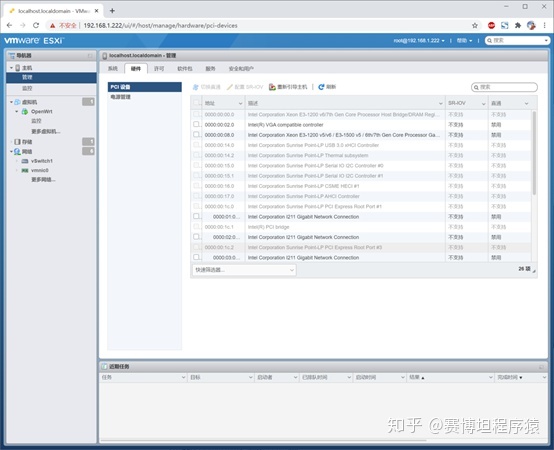Collapse the 主机 tree node arrow
Viewport: 554px width, 450px height.
[x=11, y=67]
